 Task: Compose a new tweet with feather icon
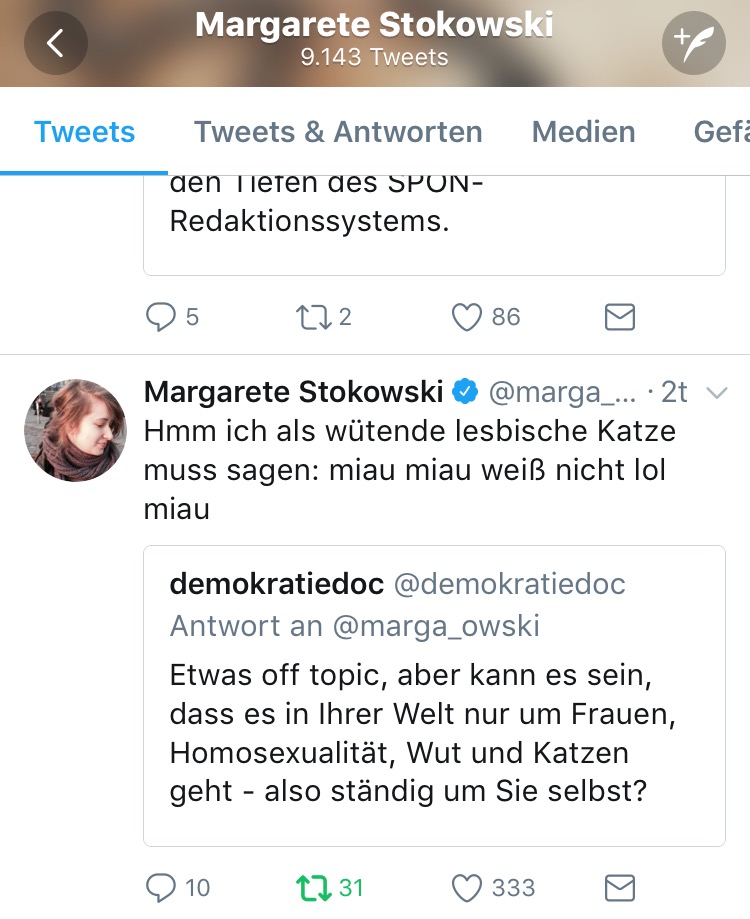[694, 43]
